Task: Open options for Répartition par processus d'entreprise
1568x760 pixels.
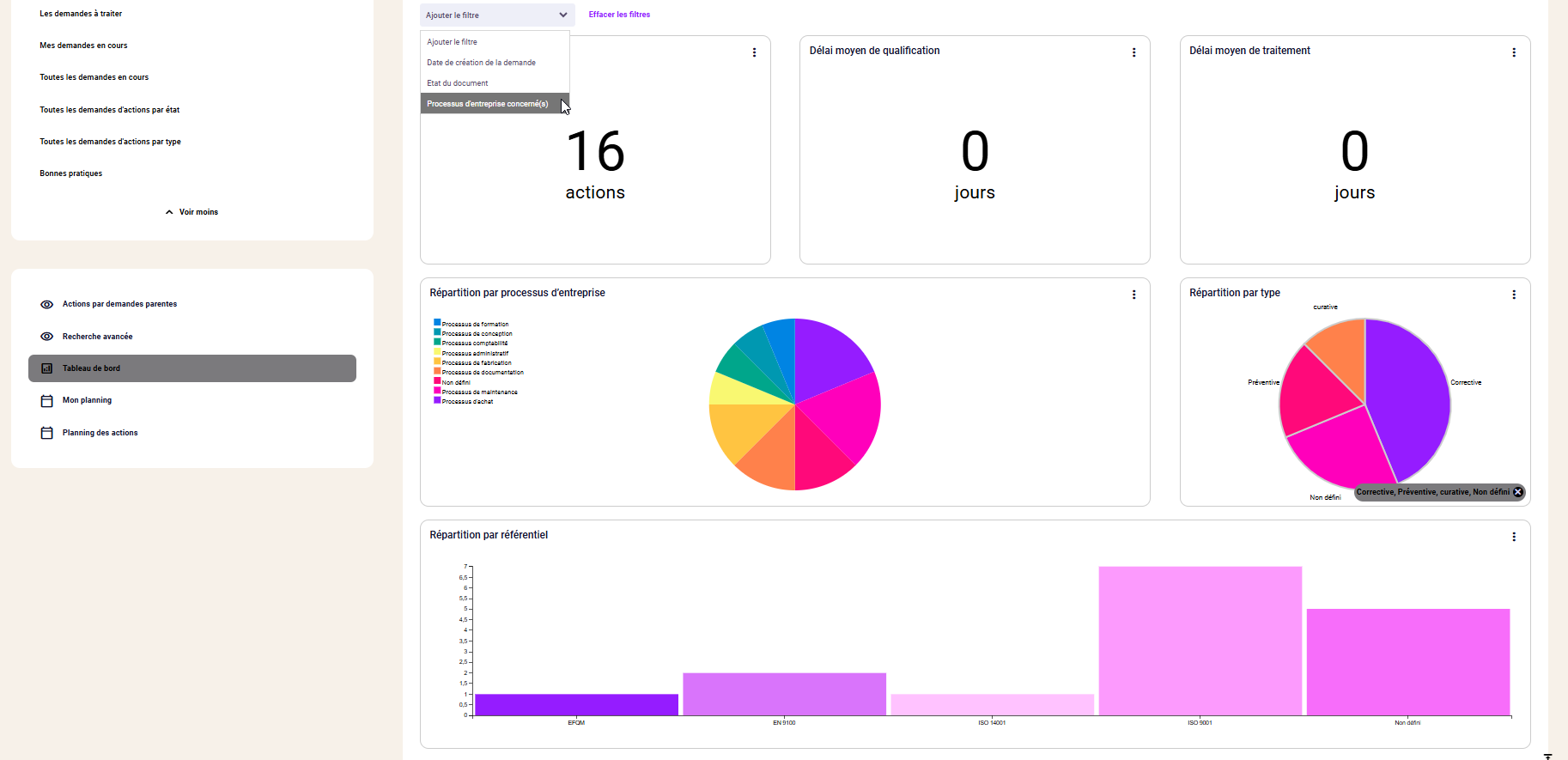Action: pos(1133,295)
